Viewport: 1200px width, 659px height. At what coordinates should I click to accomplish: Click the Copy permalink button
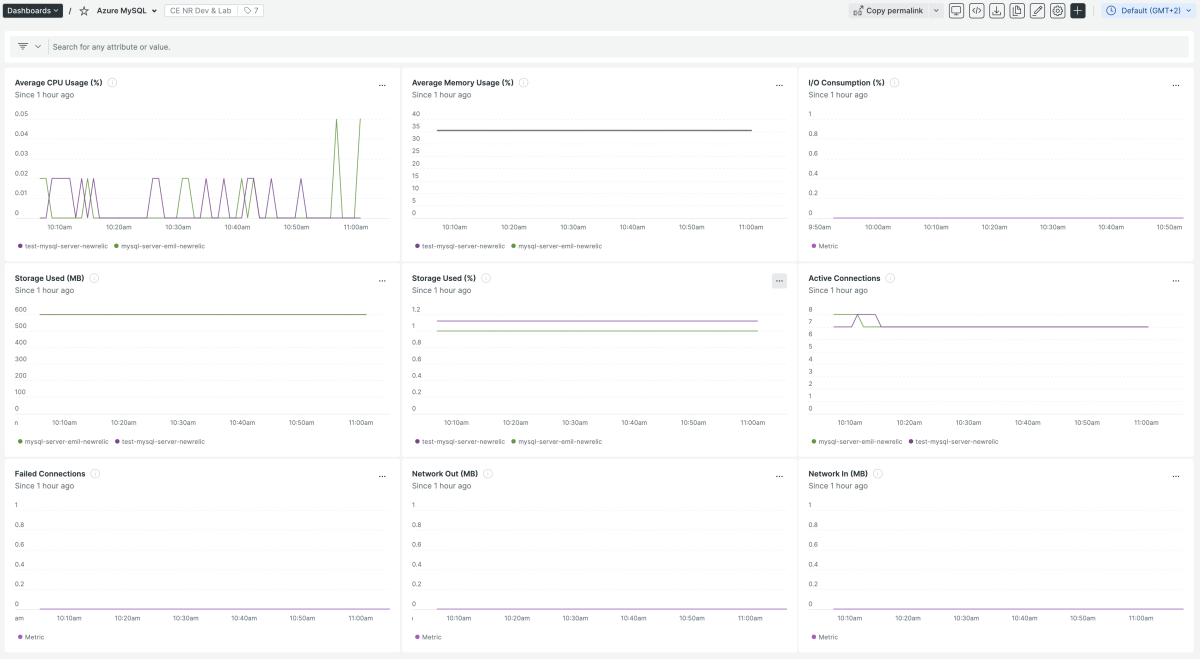pos(887,11)
